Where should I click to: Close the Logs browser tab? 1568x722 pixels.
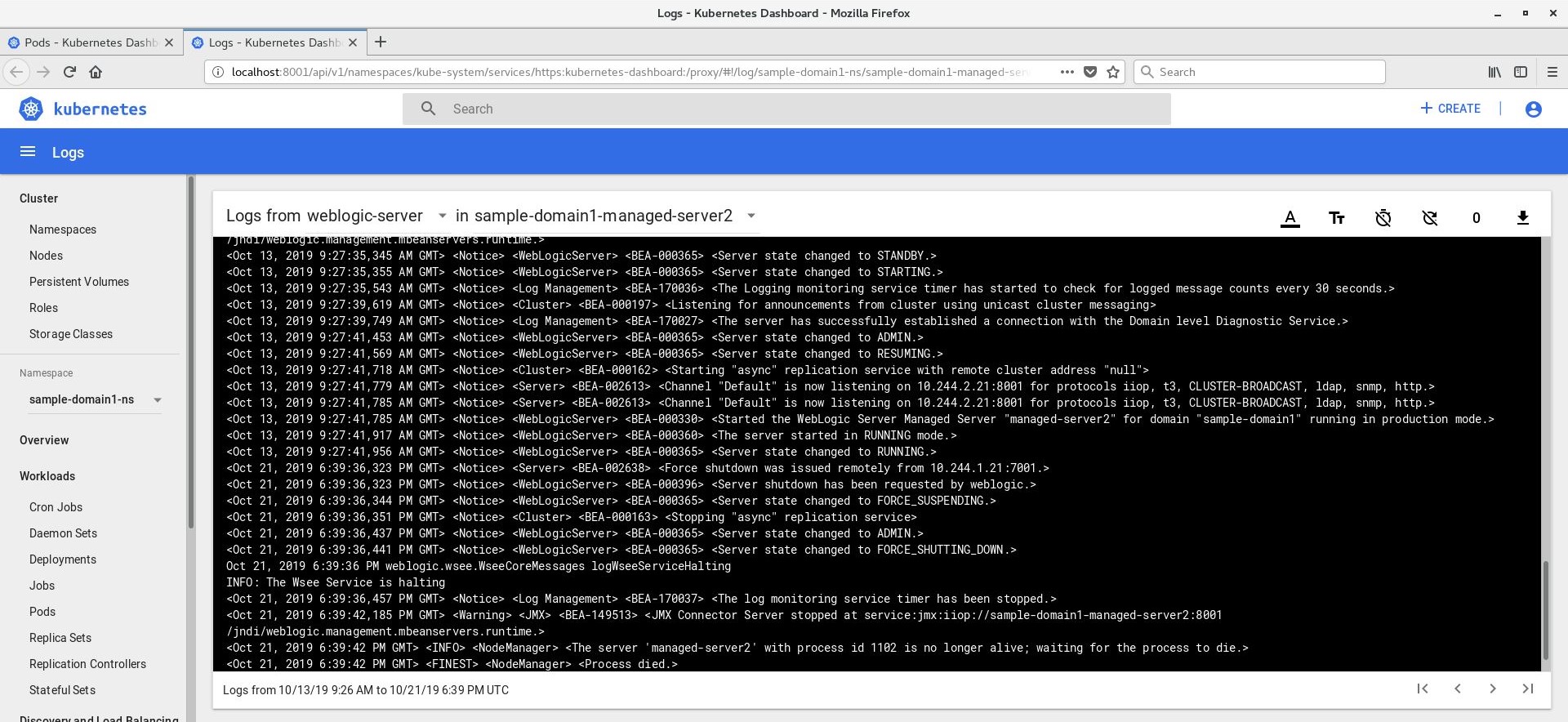click(x=353, y=42)
